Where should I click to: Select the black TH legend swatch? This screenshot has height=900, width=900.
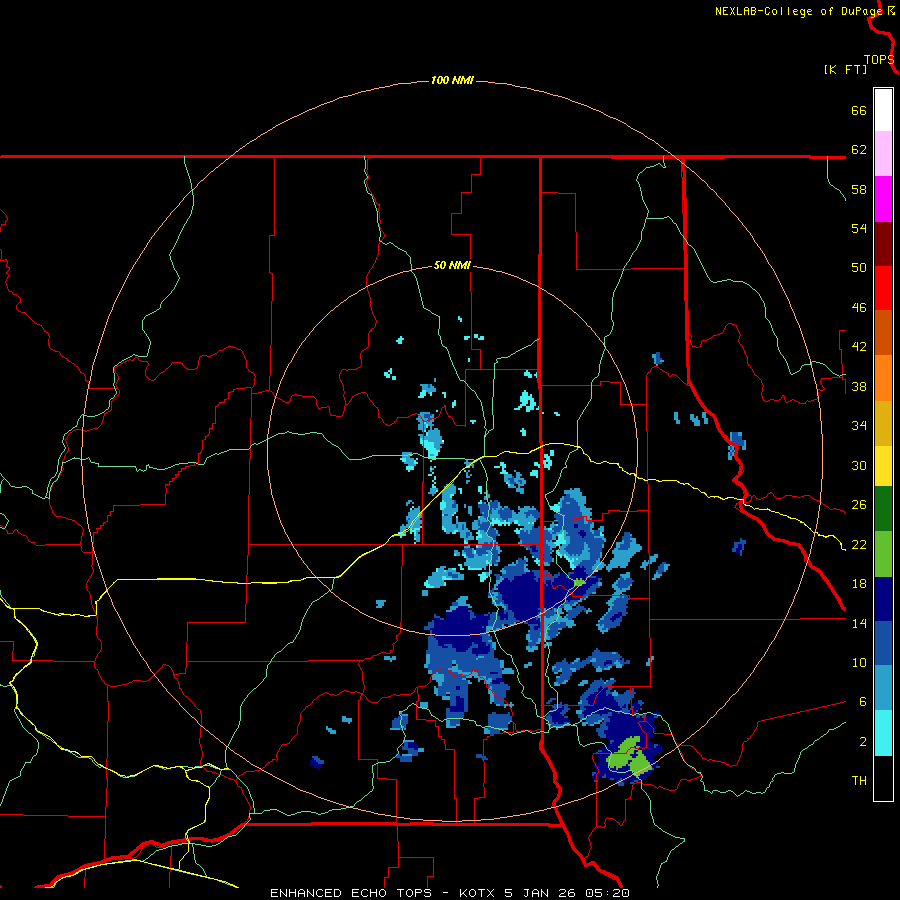[x=883, y=778]
